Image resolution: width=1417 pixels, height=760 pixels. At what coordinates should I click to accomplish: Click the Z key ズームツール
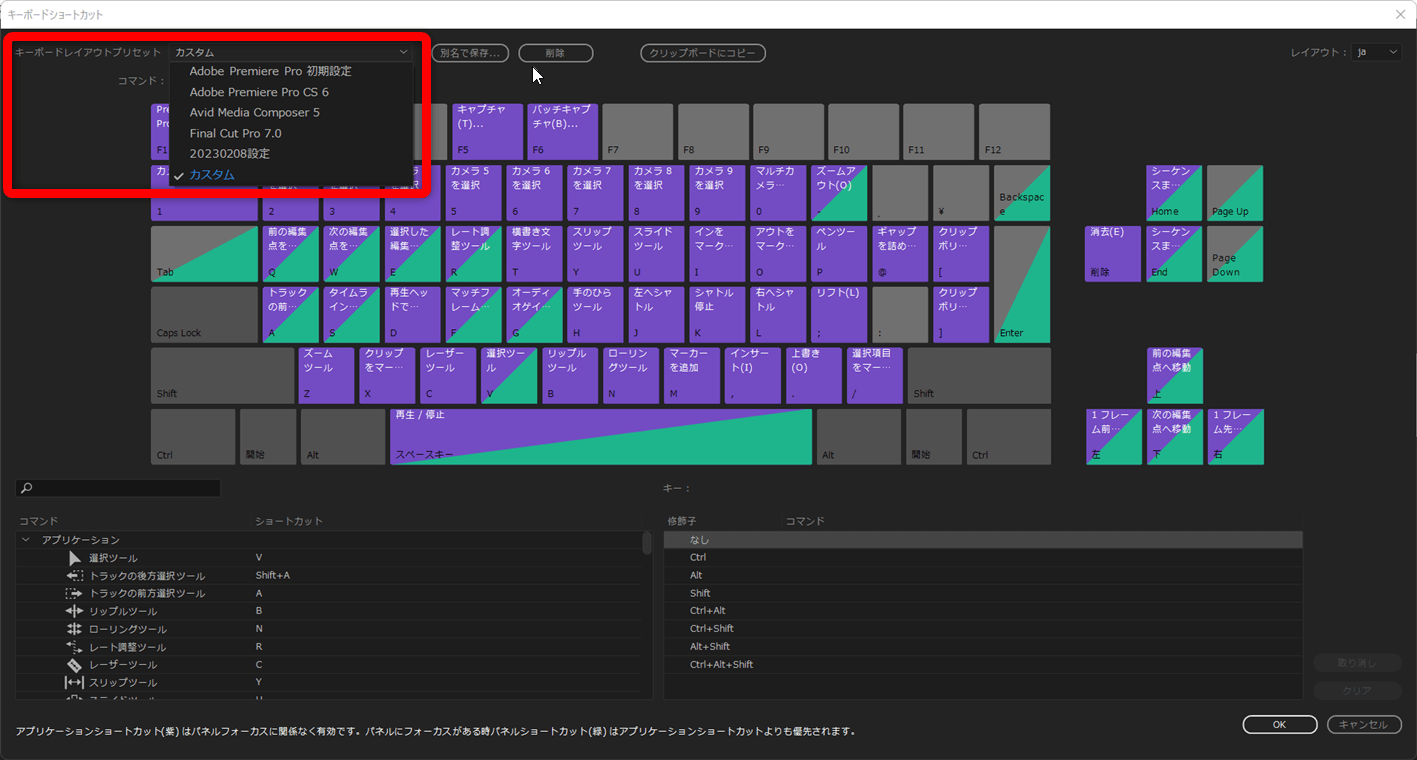tap(326, 376)
